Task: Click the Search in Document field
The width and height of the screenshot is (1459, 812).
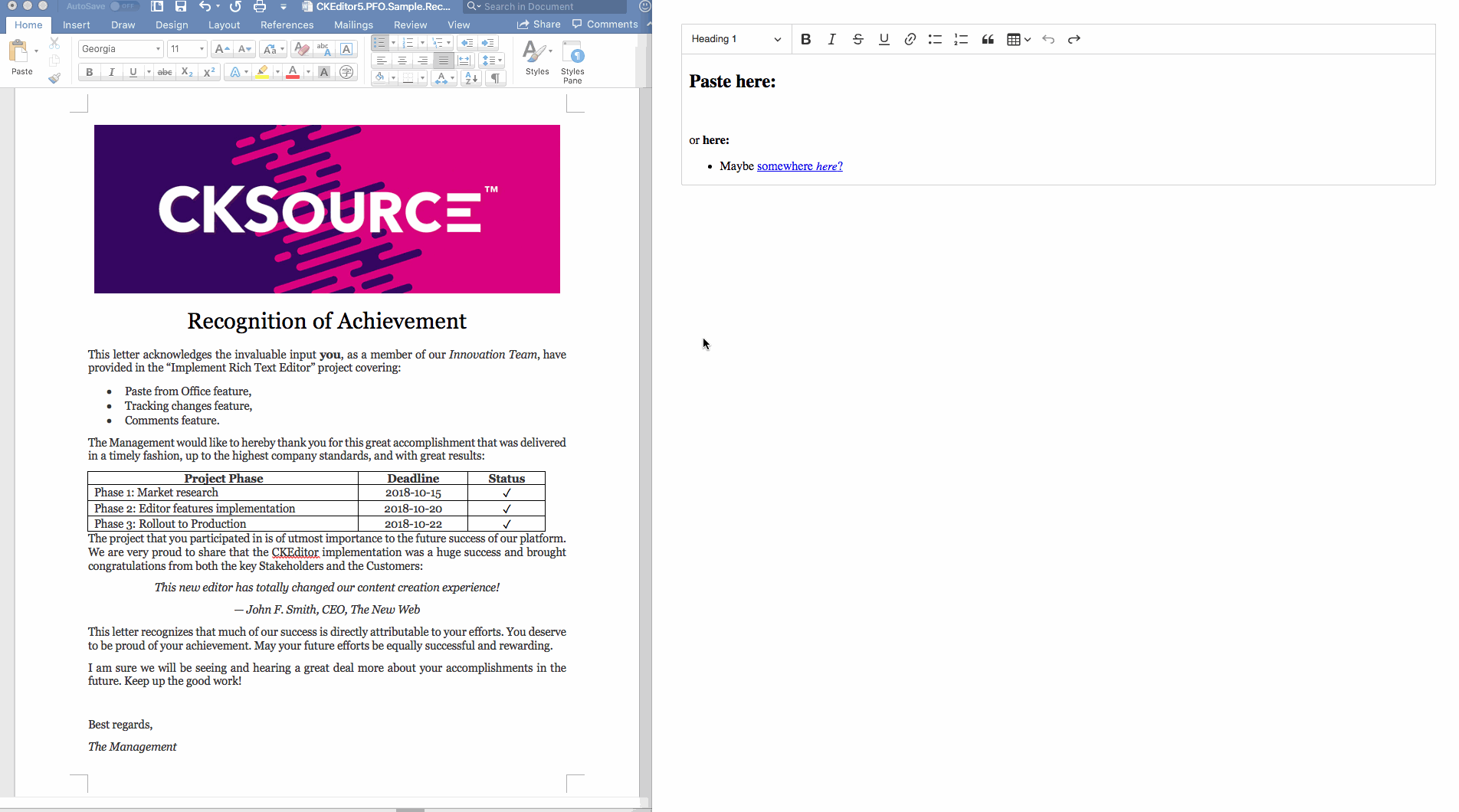Action: 546,6
